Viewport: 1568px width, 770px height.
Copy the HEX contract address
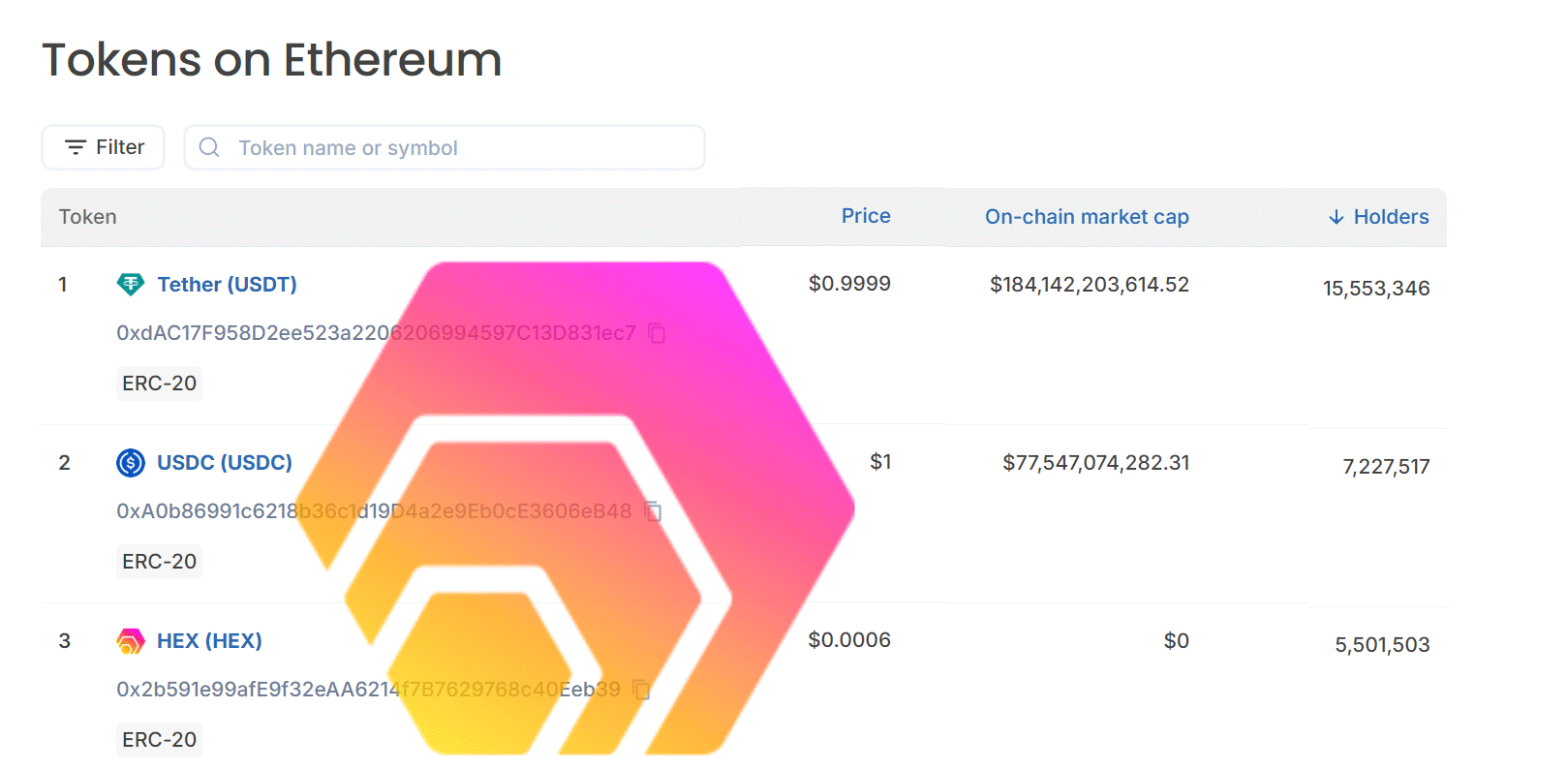point(641,690)
